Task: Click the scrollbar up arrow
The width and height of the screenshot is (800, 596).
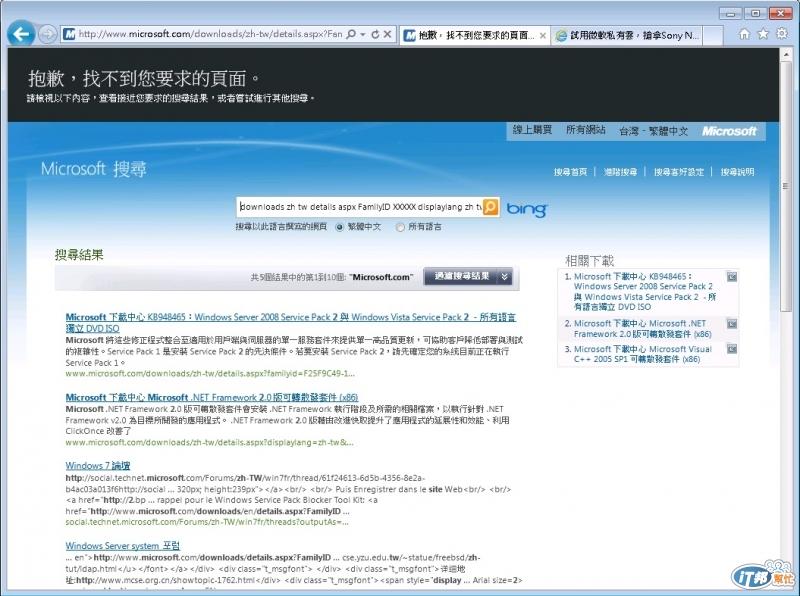Action: (786, 54)
